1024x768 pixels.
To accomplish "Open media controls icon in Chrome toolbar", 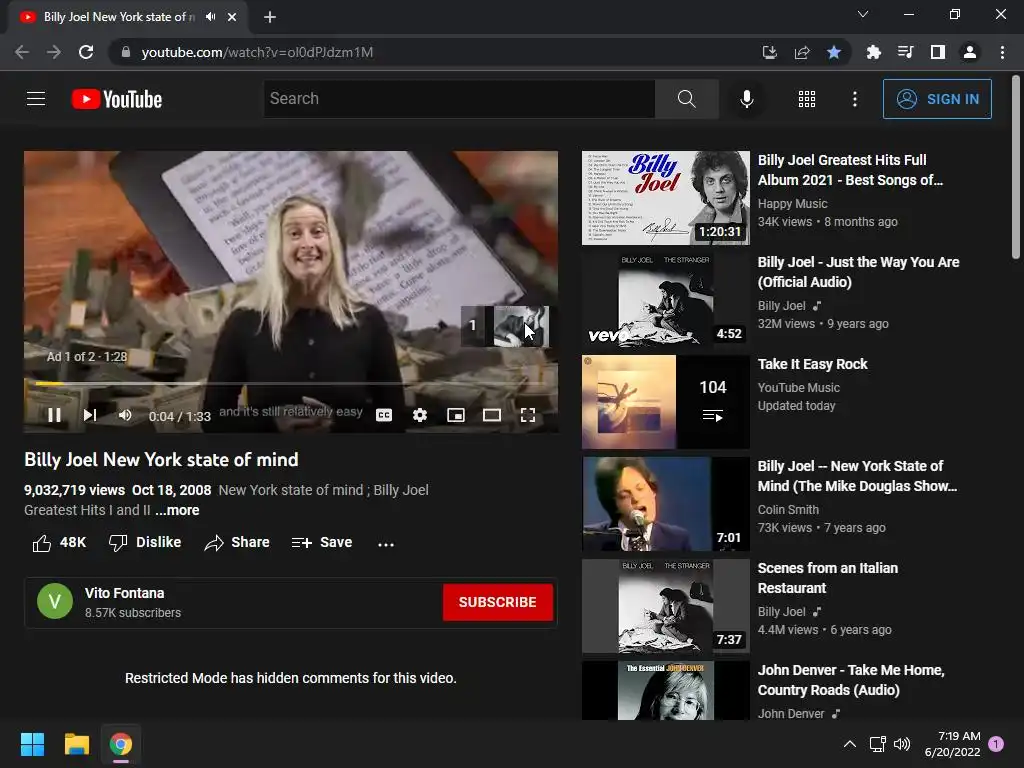I will (x=905, y=52).
